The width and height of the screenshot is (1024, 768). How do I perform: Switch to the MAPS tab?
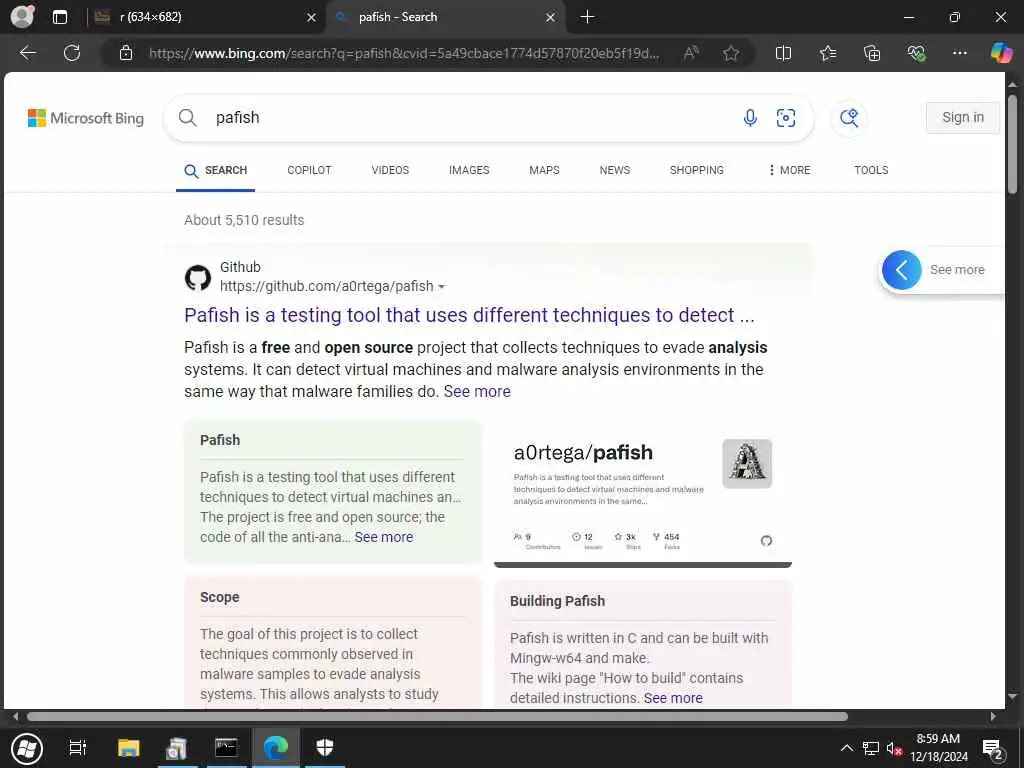544,170
